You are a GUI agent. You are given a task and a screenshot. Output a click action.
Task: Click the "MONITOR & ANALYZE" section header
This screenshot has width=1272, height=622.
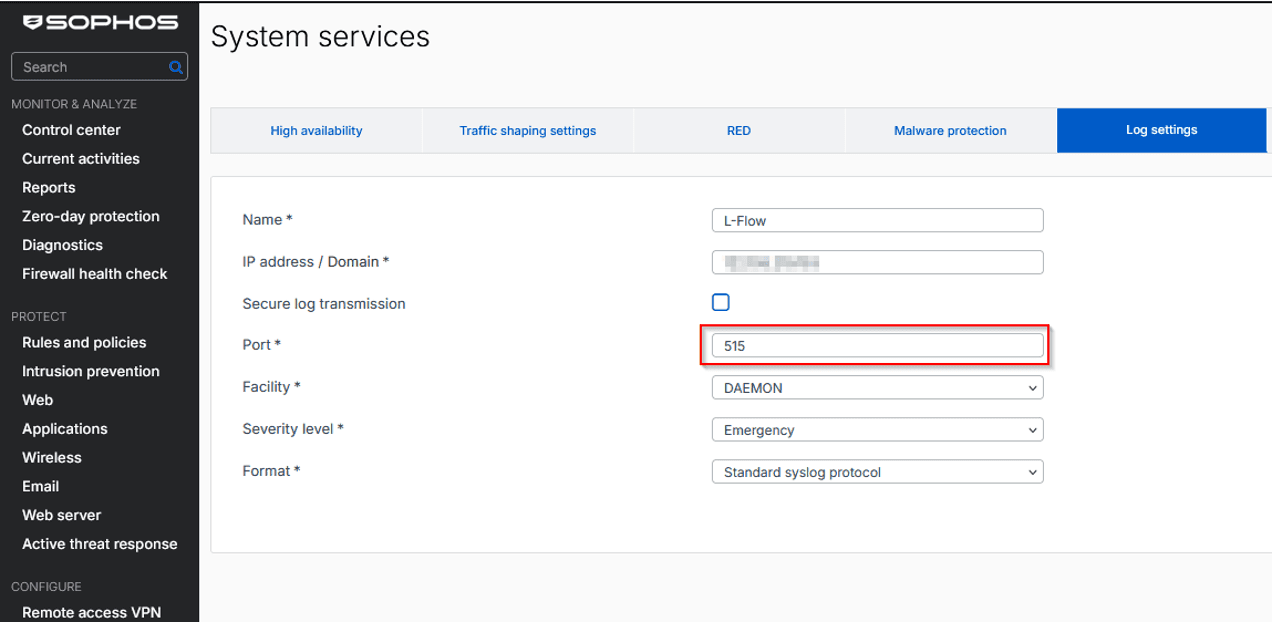click(74, 104)
